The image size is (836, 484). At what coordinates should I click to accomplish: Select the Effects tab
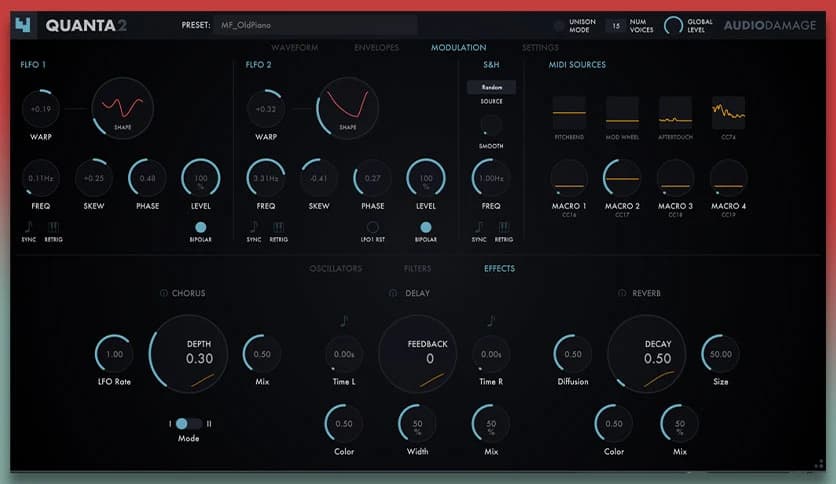(x=500, y=269)
